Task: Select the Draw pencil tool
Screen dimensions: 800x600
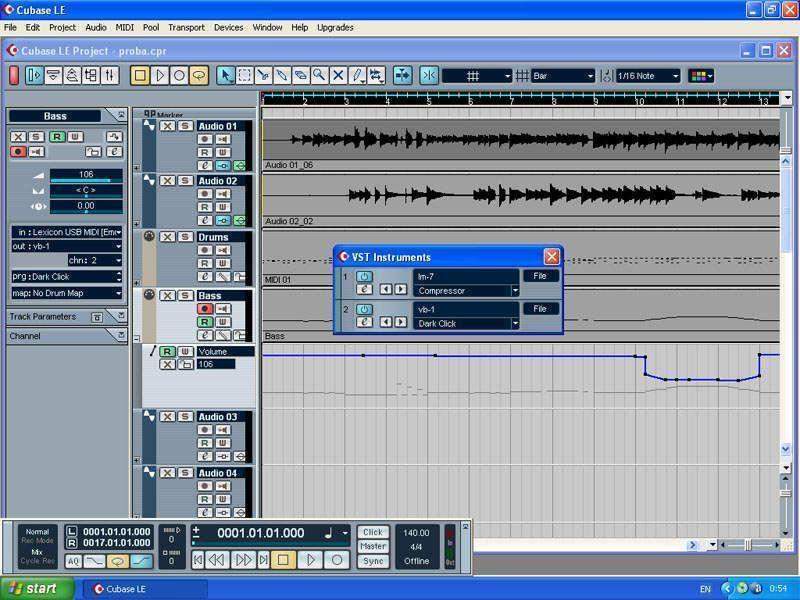Action: [x=357, y=75]
